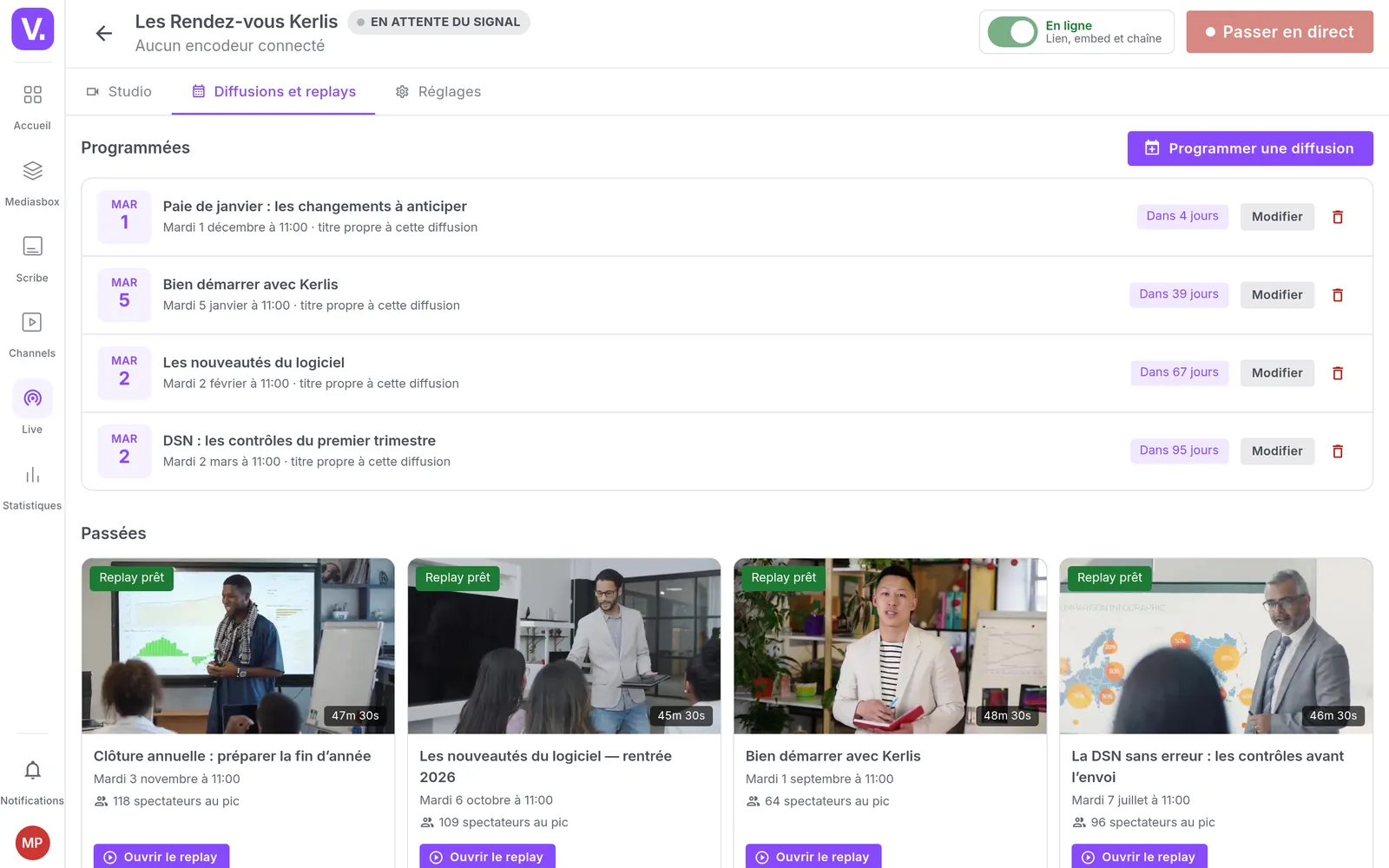Click the Dans 4 jours badge
1389x868 pixels.
point(1182,216)
